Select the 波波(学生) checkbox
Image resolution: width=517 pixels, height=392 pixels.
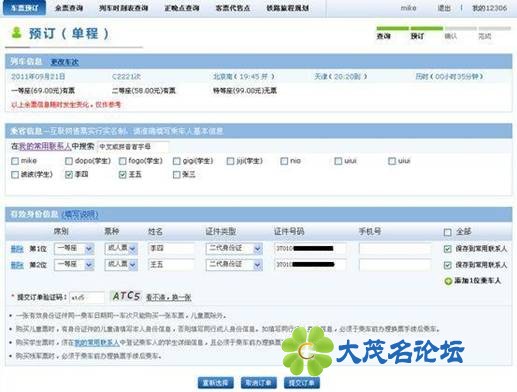[15, 175]
